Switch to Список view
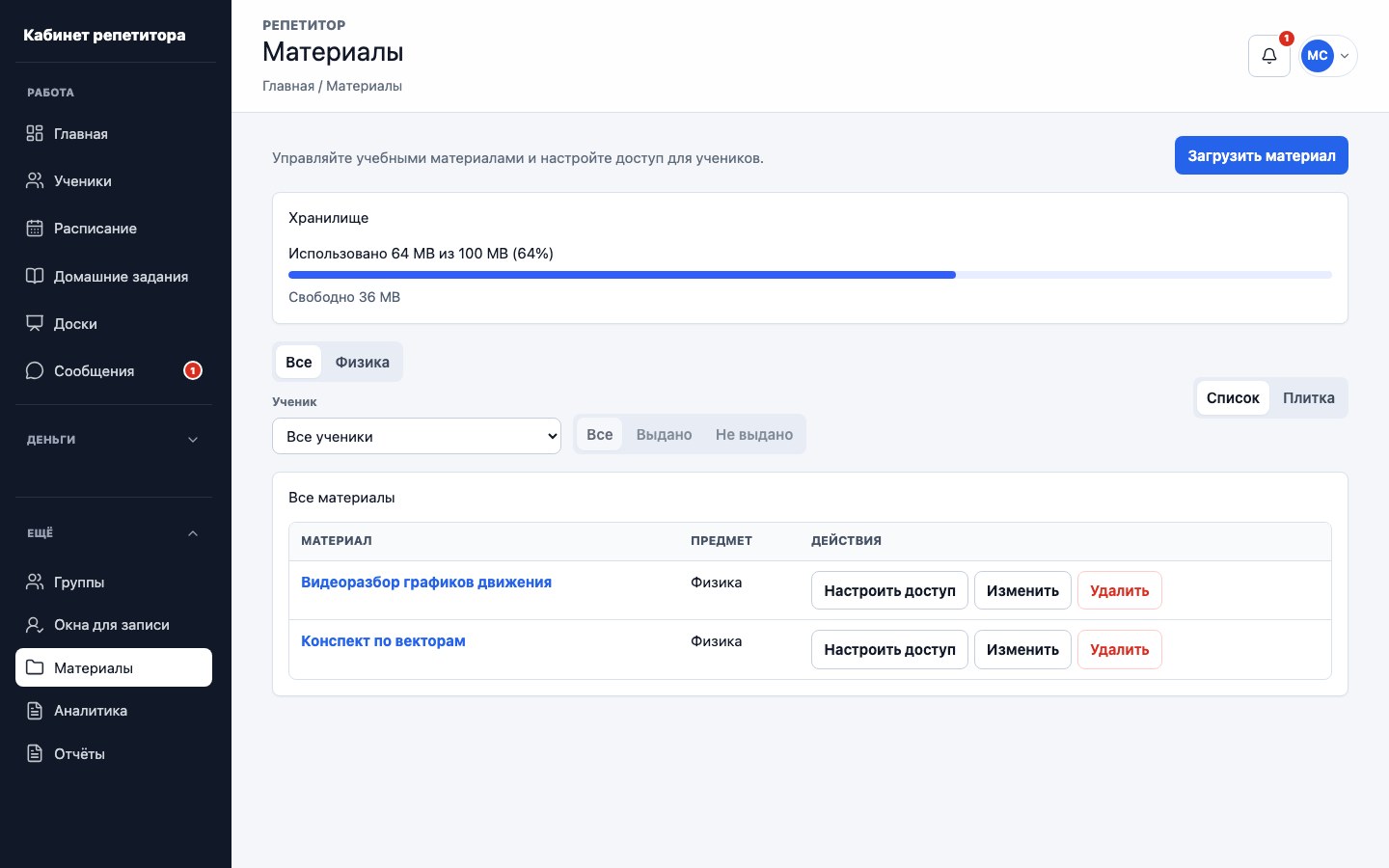1389x868 pixels. (x=1233, y=397)
